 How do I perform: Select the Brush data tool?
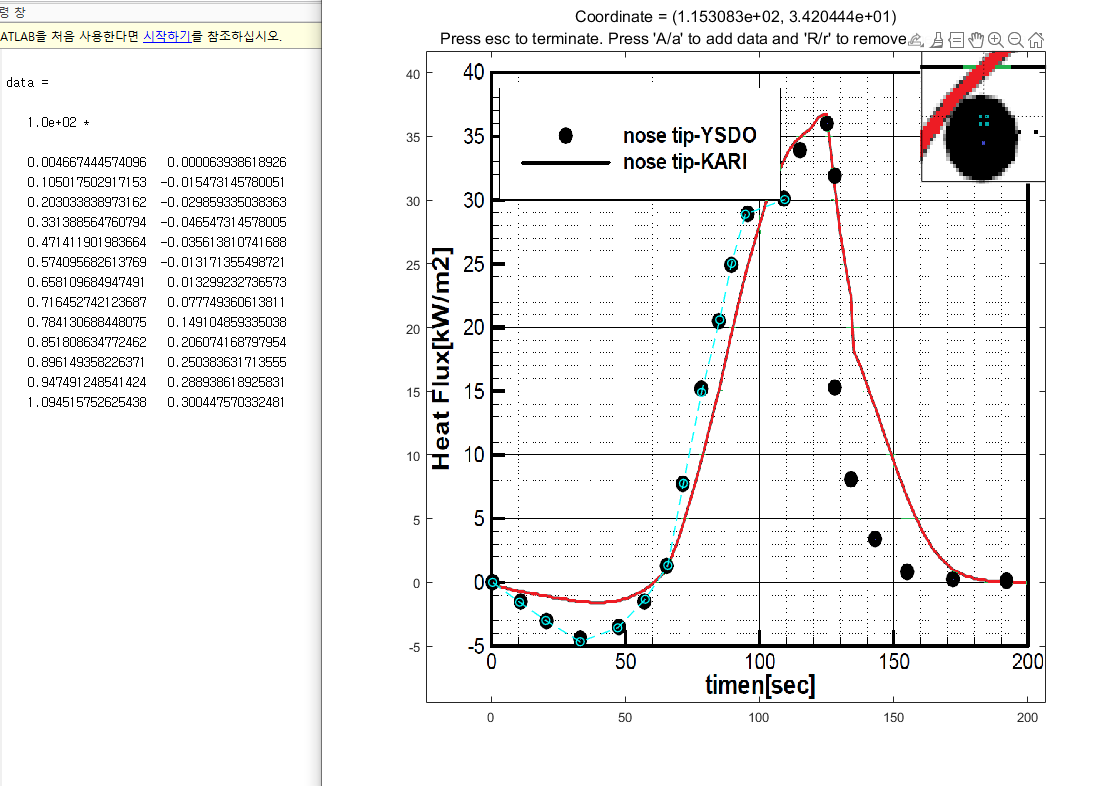pyautogui.click(x=937, y=40)
